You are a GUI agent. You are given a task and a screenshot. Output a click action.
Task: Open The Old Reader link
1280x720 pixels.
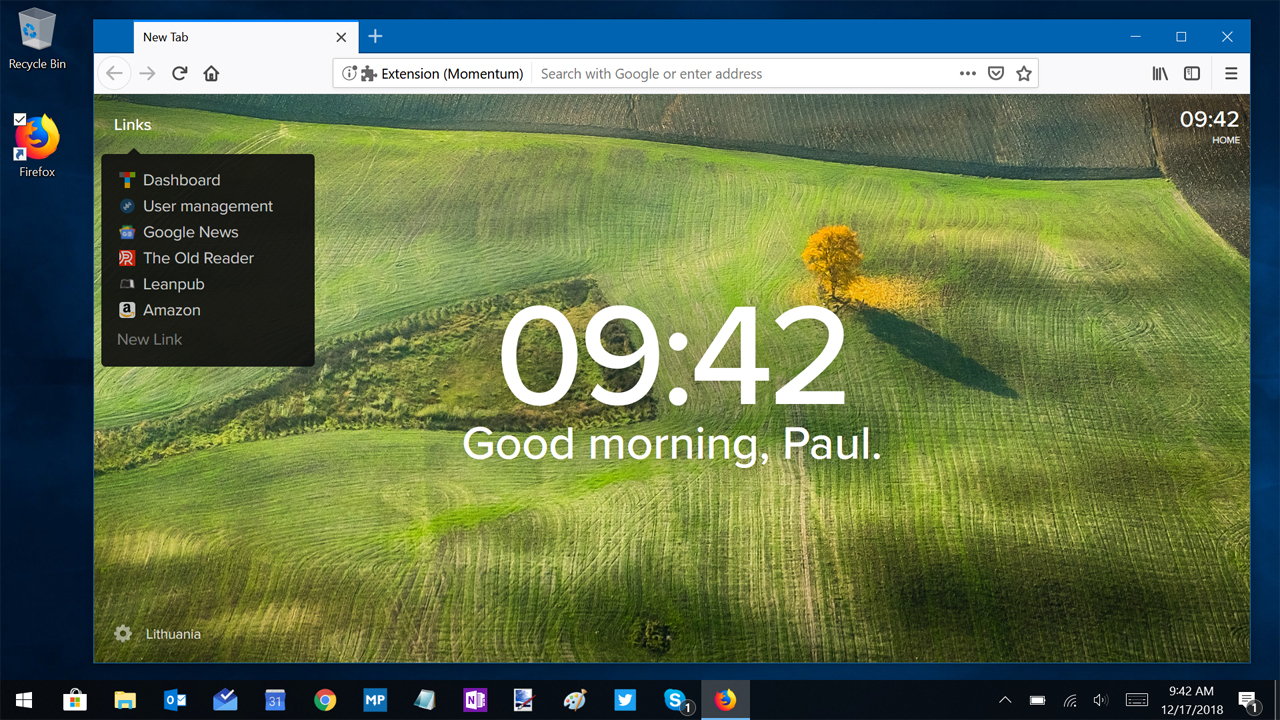click(198, 258)
